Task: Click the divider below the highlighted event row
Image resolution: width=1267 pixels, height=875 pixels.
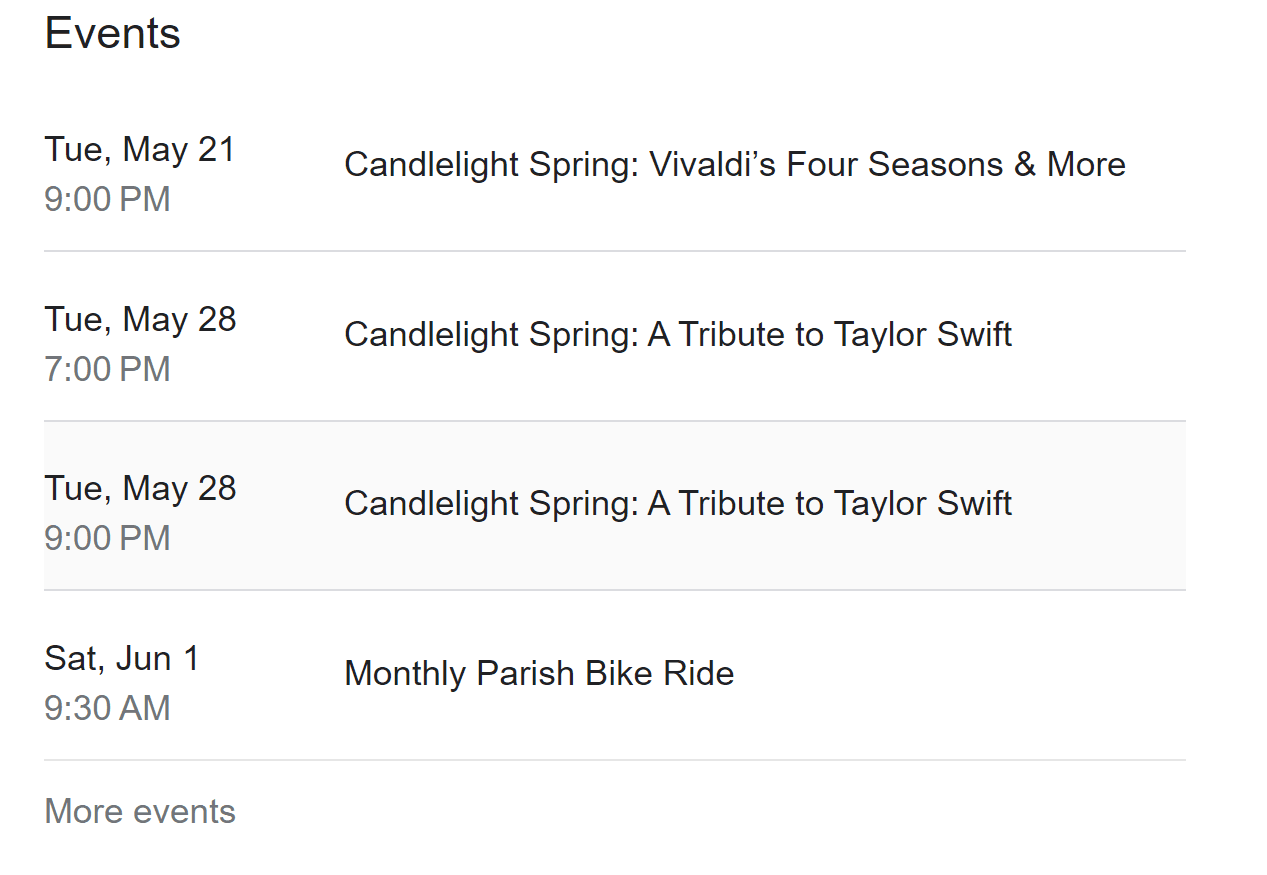Action: [614, 590]
